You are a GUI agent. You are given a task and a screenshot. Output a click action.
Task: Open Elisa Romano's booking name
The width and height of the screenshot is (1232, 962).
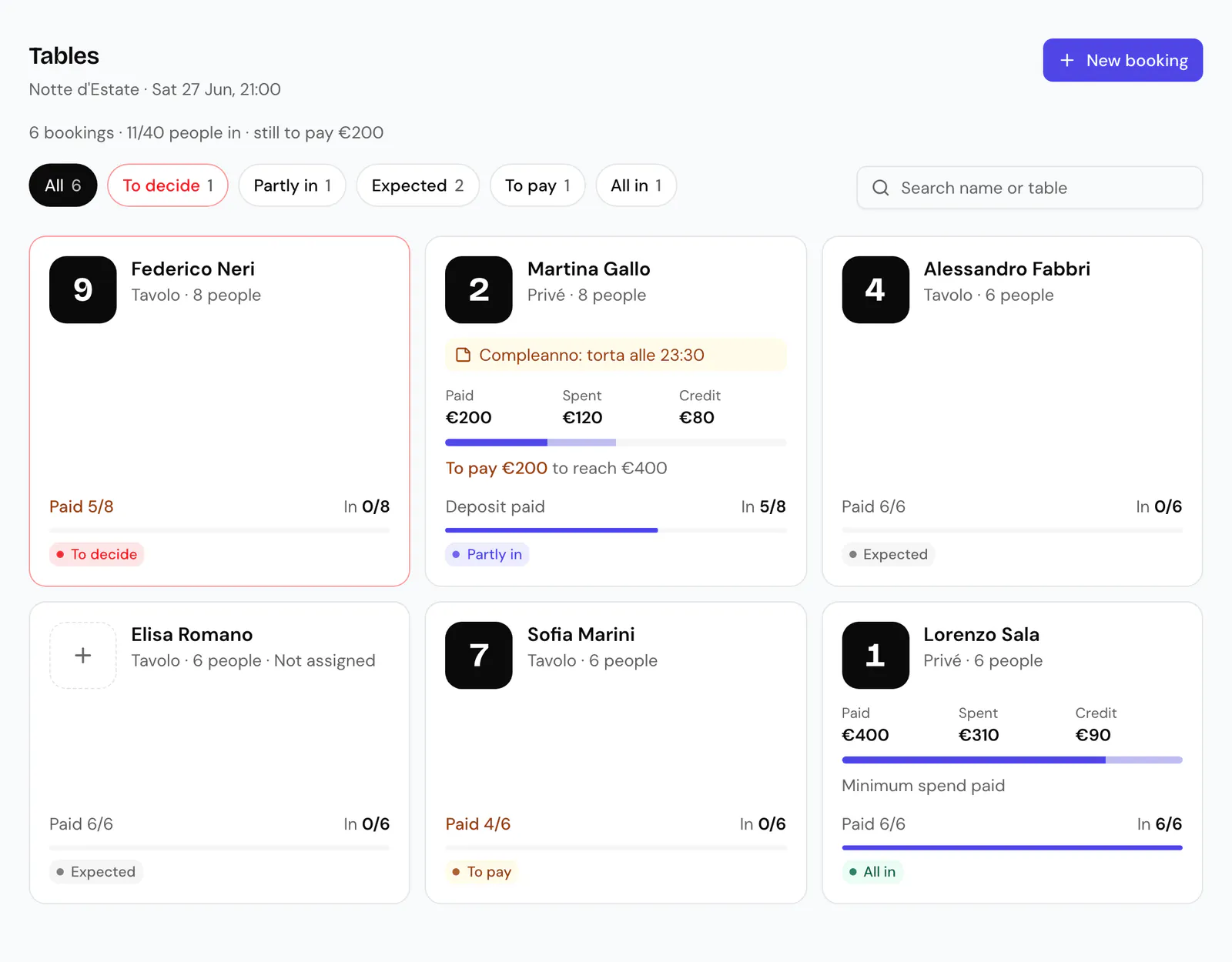pyautogui.click(x=192, y=634)
